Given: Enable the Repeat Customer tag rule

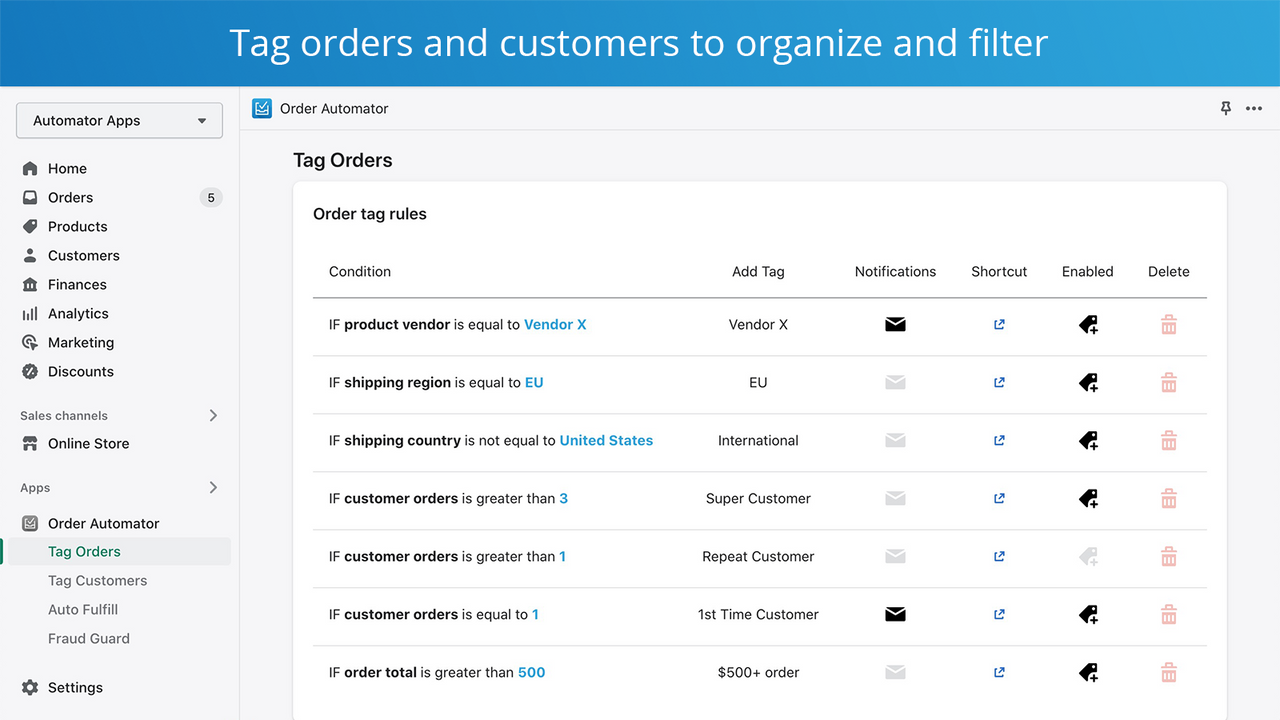Looking at the screenshot, I should [1087, 556].
